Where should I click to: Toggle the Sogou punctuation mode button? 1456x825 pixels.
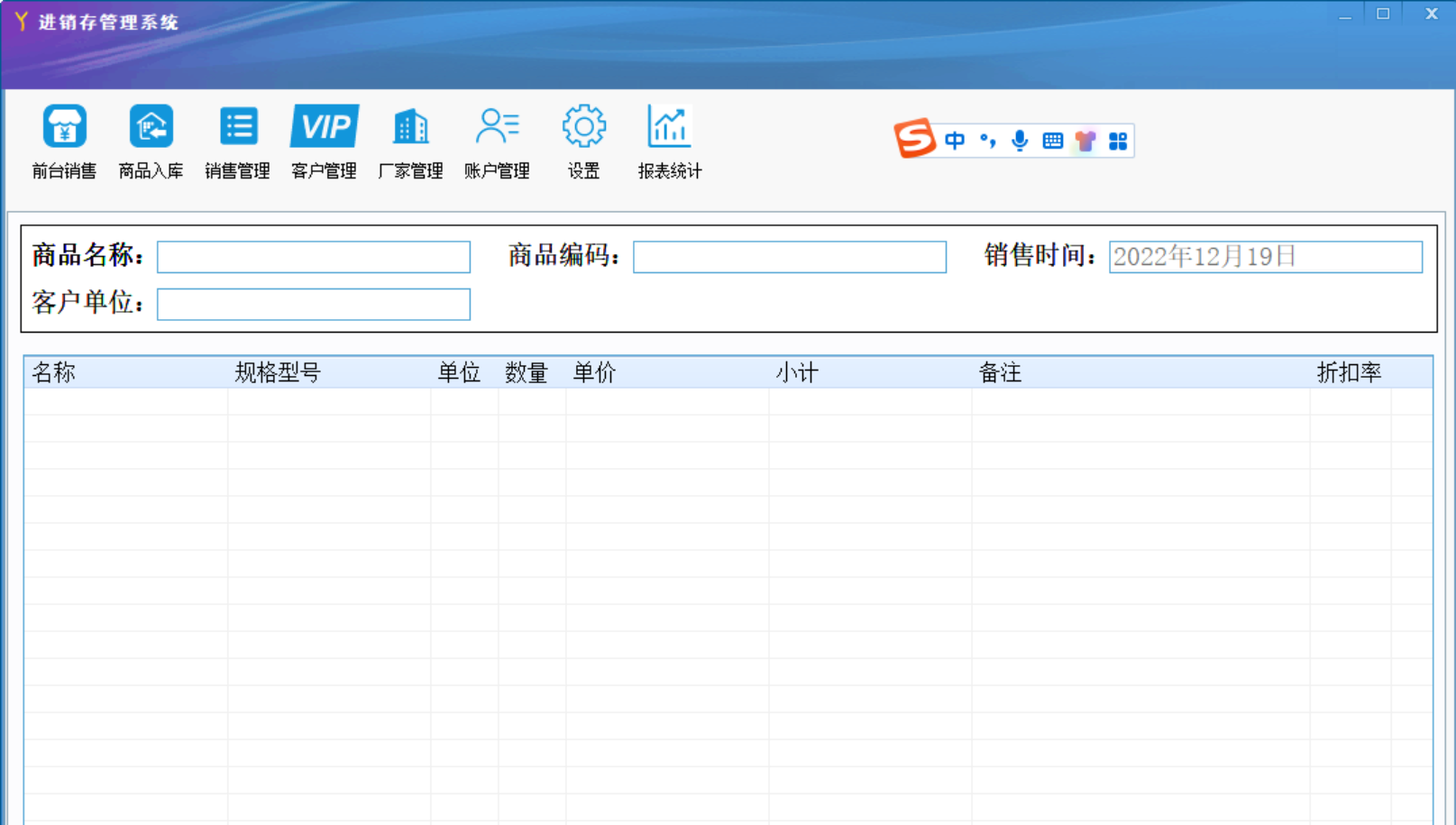pyautogui.click(x=988, y=141)
